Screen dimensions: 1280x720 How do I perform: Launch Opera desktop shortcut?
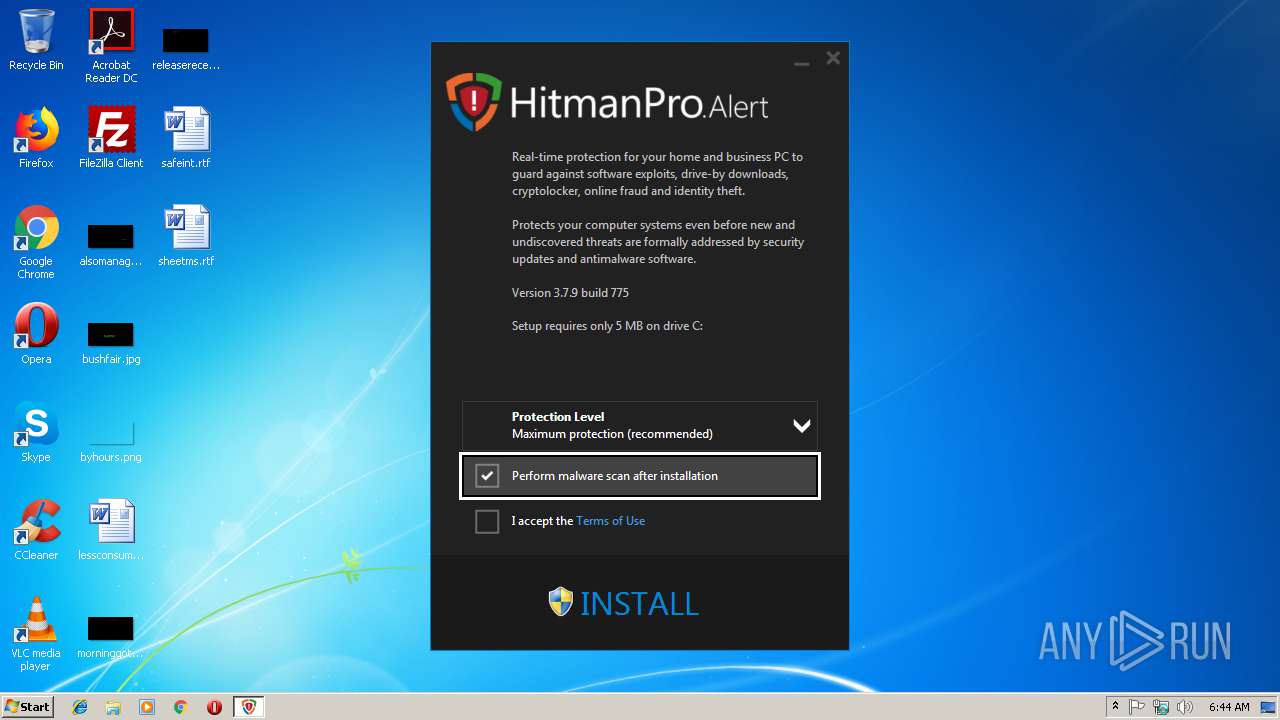coord(36,334)
